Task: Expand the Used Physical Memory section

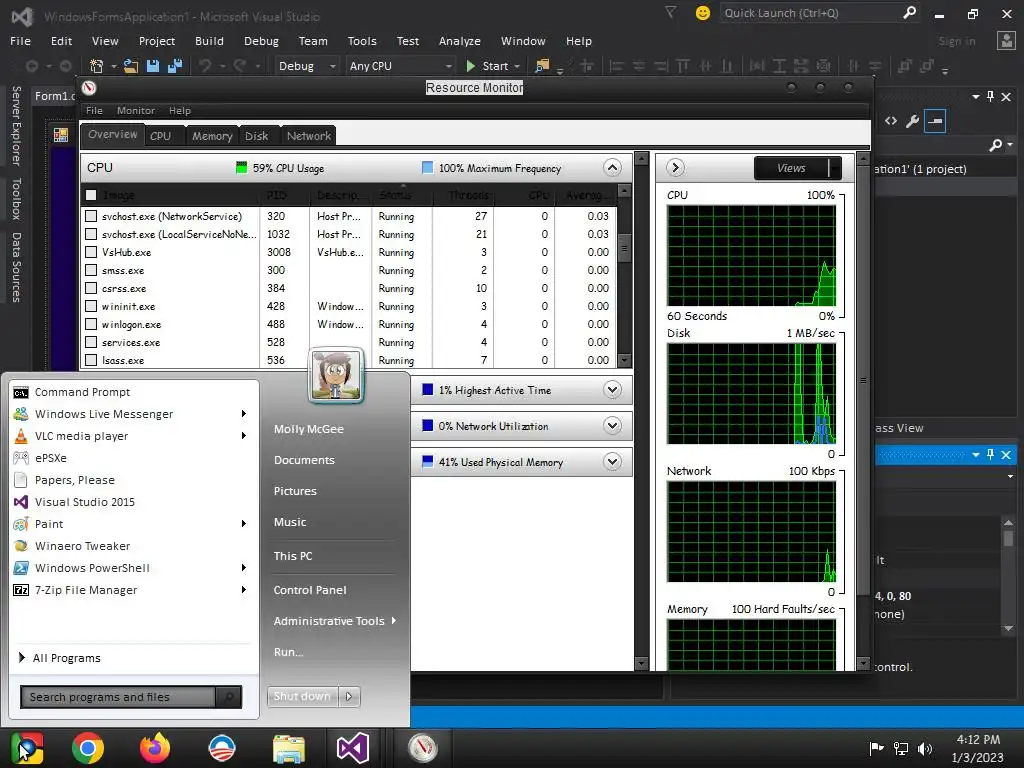Action: point(612,462)
